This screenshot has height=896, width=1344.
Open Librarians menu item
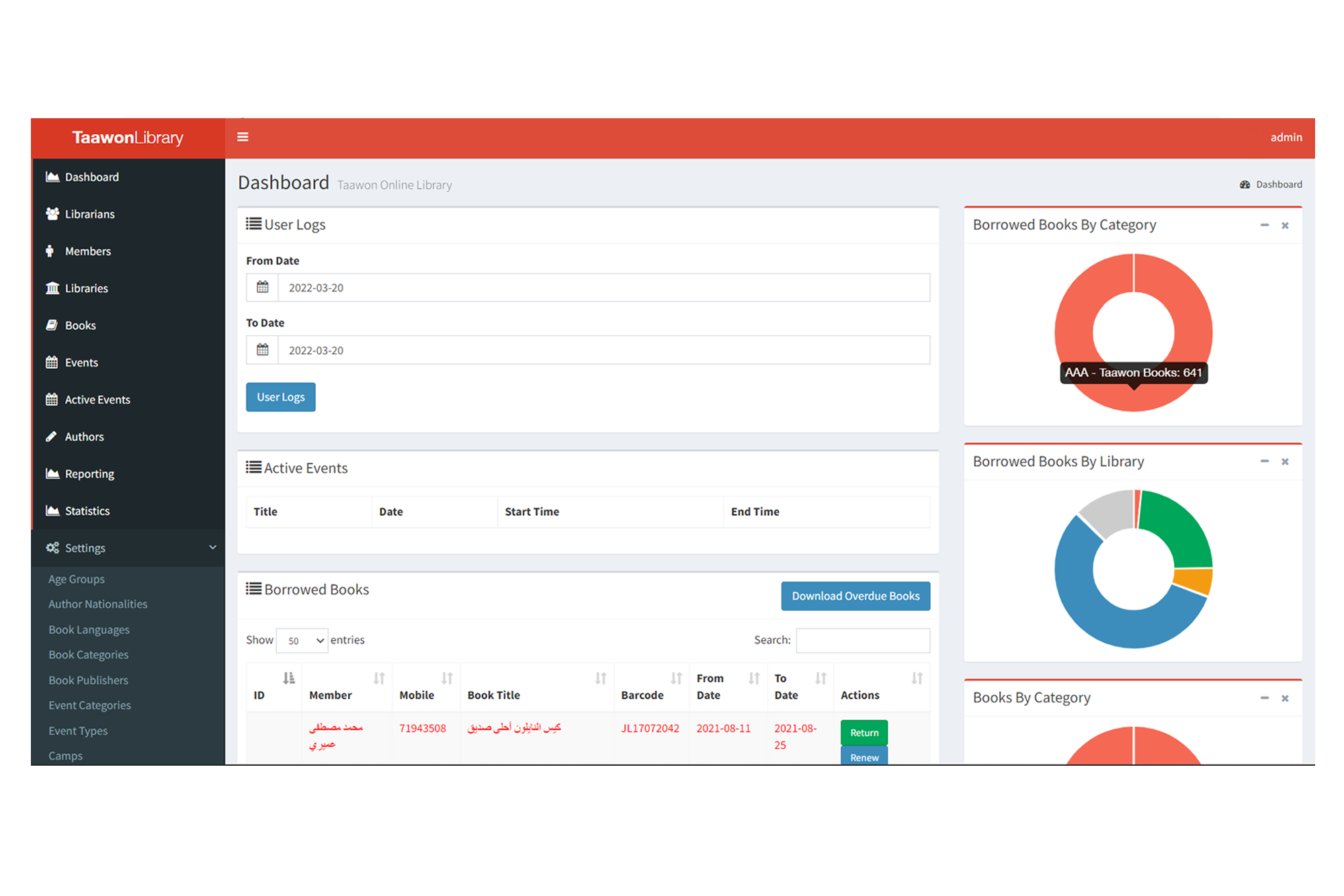tap(128, 214)
